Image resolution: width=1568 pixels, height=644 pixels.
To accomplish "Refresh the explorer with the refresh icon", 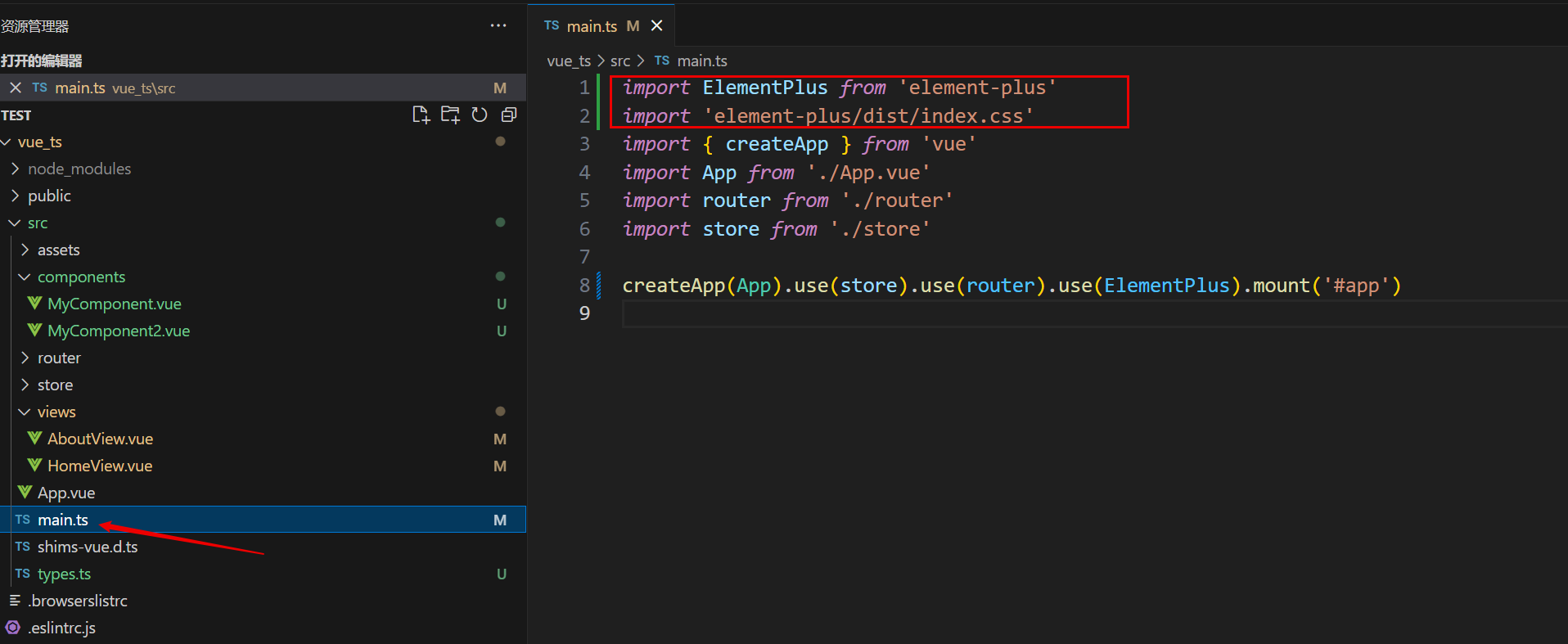I will coord(480,115).
